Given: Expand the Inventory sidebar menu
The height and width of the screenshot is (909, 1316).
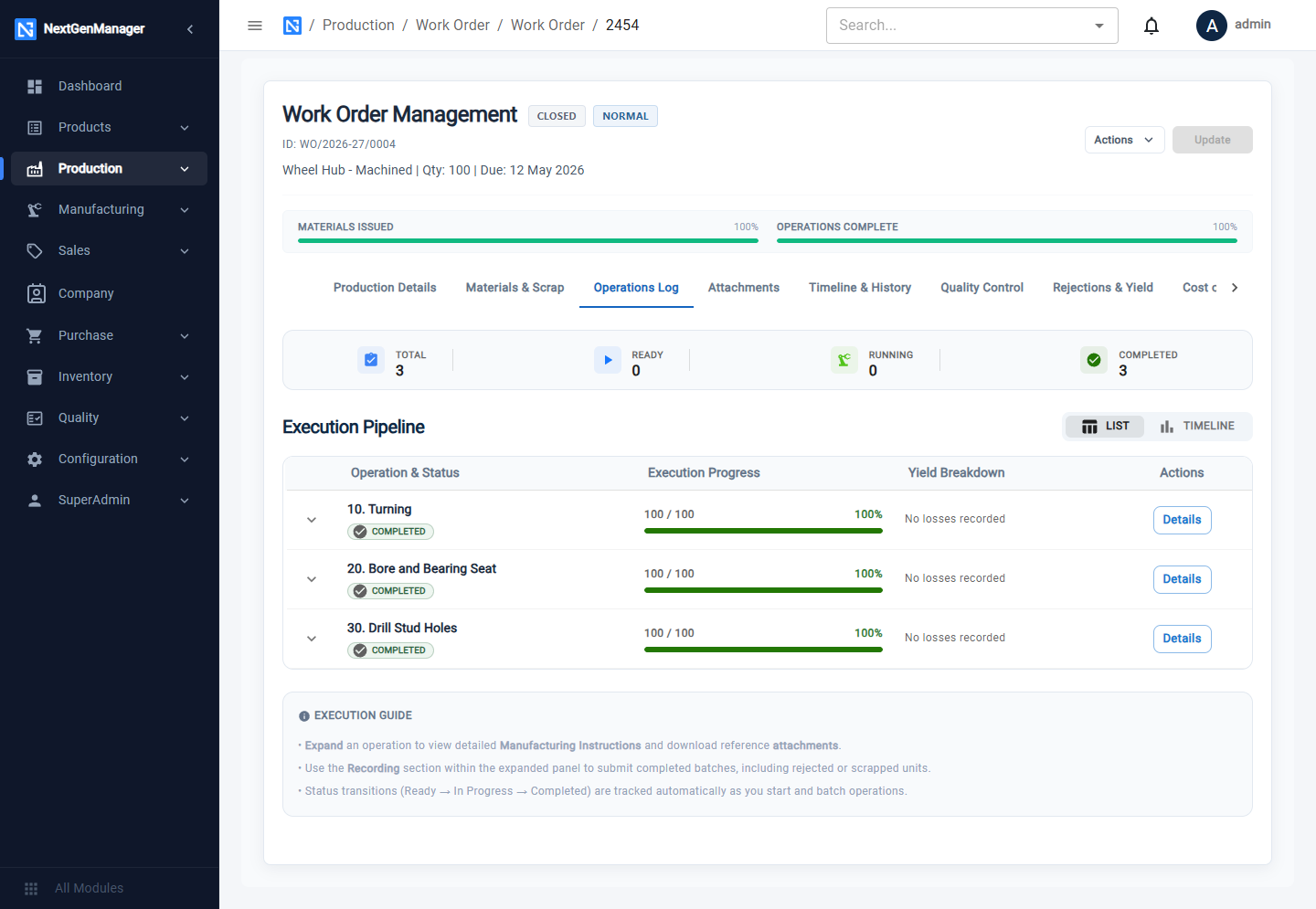Looking at the screenshot, I should (x=185, y=377).
